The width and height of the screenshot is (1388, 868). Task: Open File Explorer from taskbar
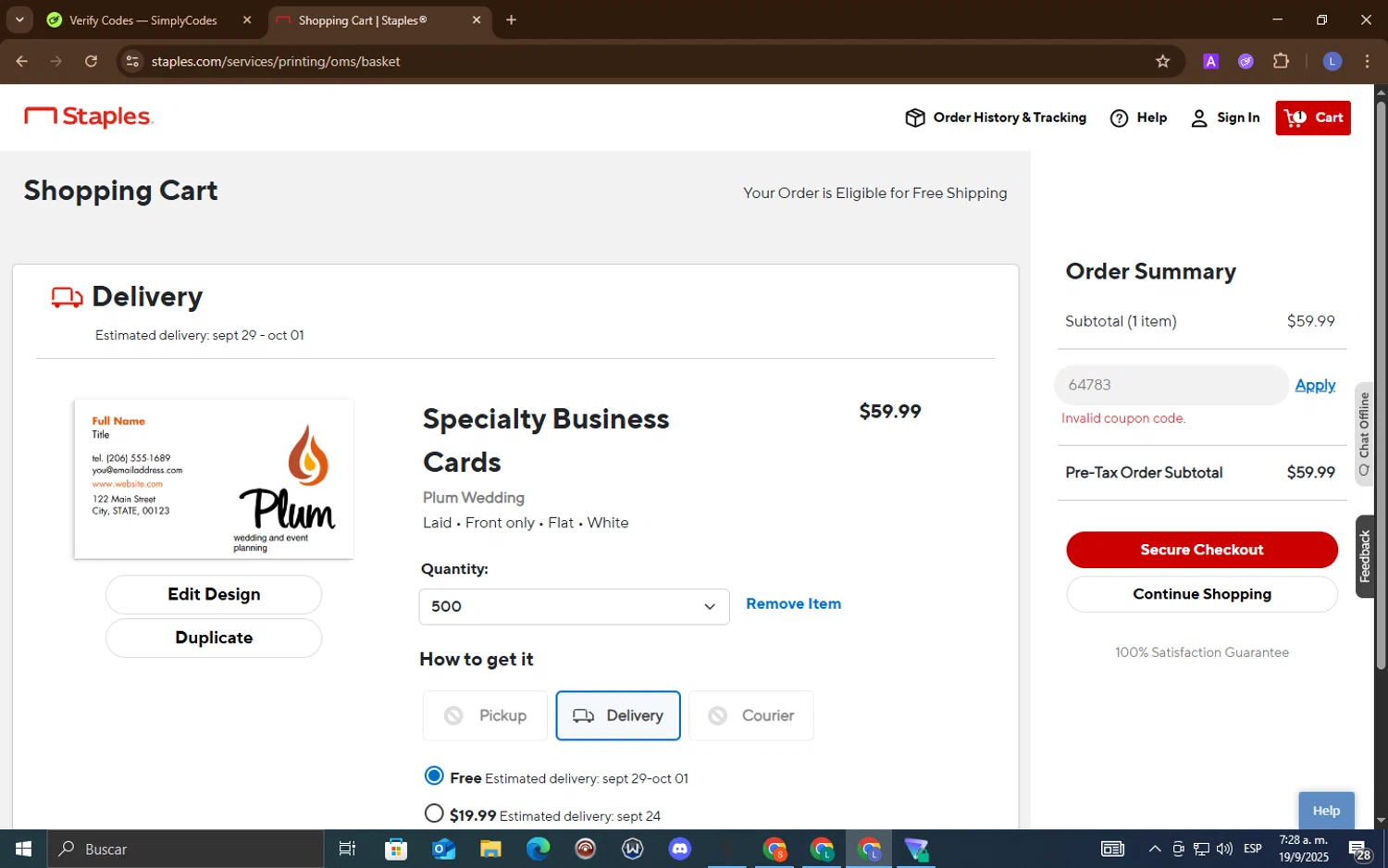pos(490,849)
